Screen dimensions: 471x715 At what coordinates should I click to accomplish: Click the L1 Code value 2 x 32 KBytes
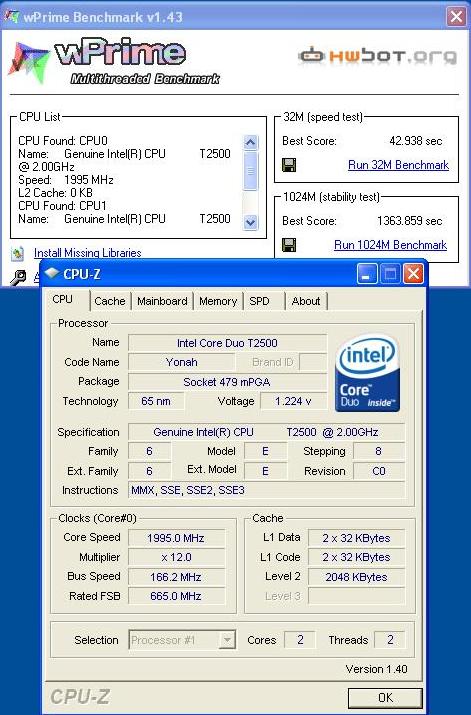pyautogui.click(x=356, y=557)
